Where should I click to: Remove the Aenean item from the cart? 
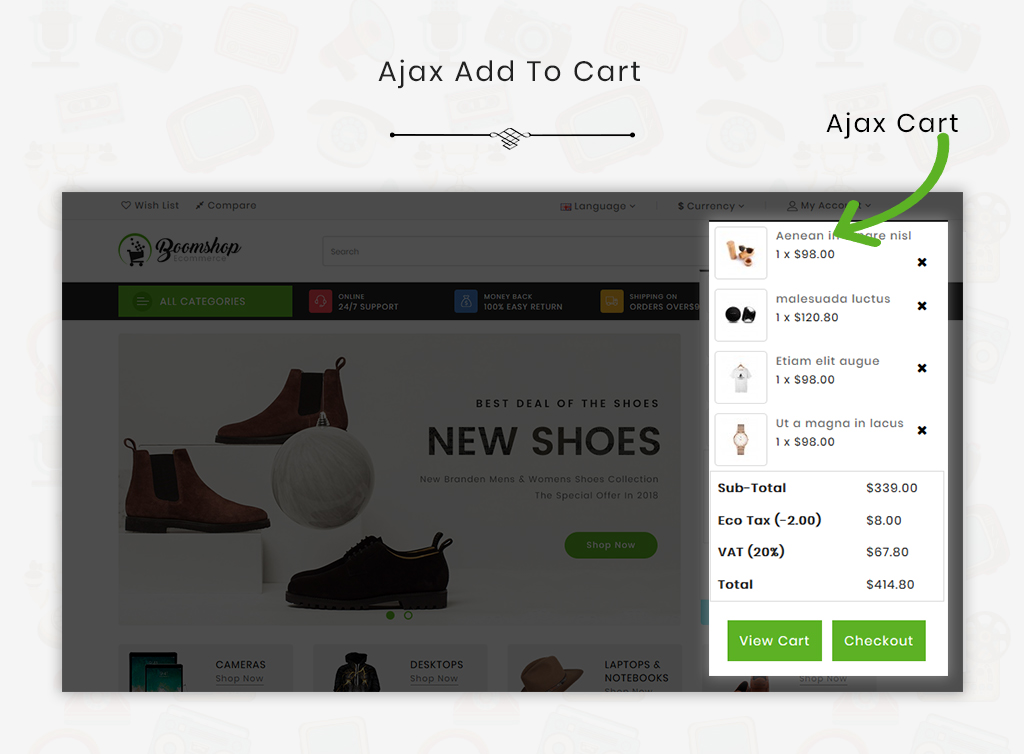pyautogui.click(x=921, y=262)
